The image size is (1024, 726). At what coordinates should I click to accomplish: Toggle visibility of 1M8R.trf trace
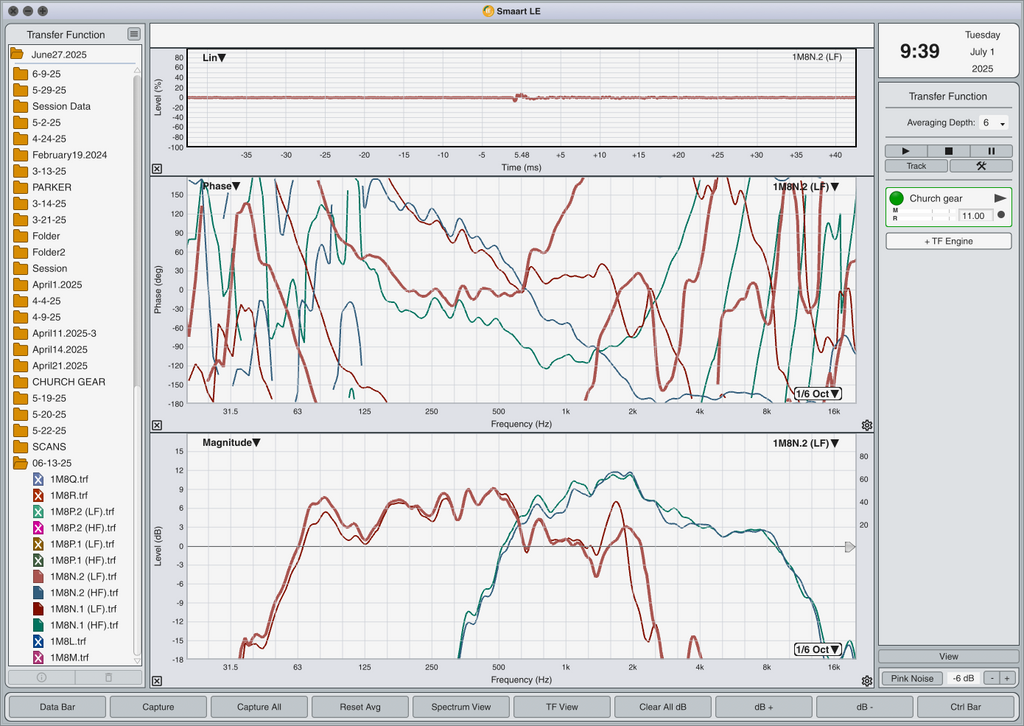tap(38, 496)
